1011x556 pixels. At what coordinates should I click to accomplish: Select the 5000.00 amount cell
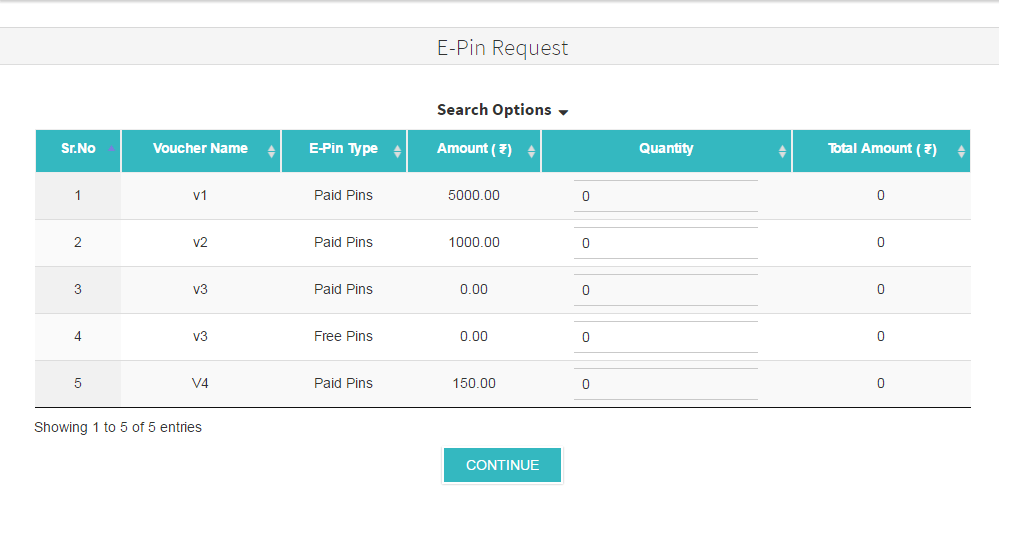click(474, 196)
